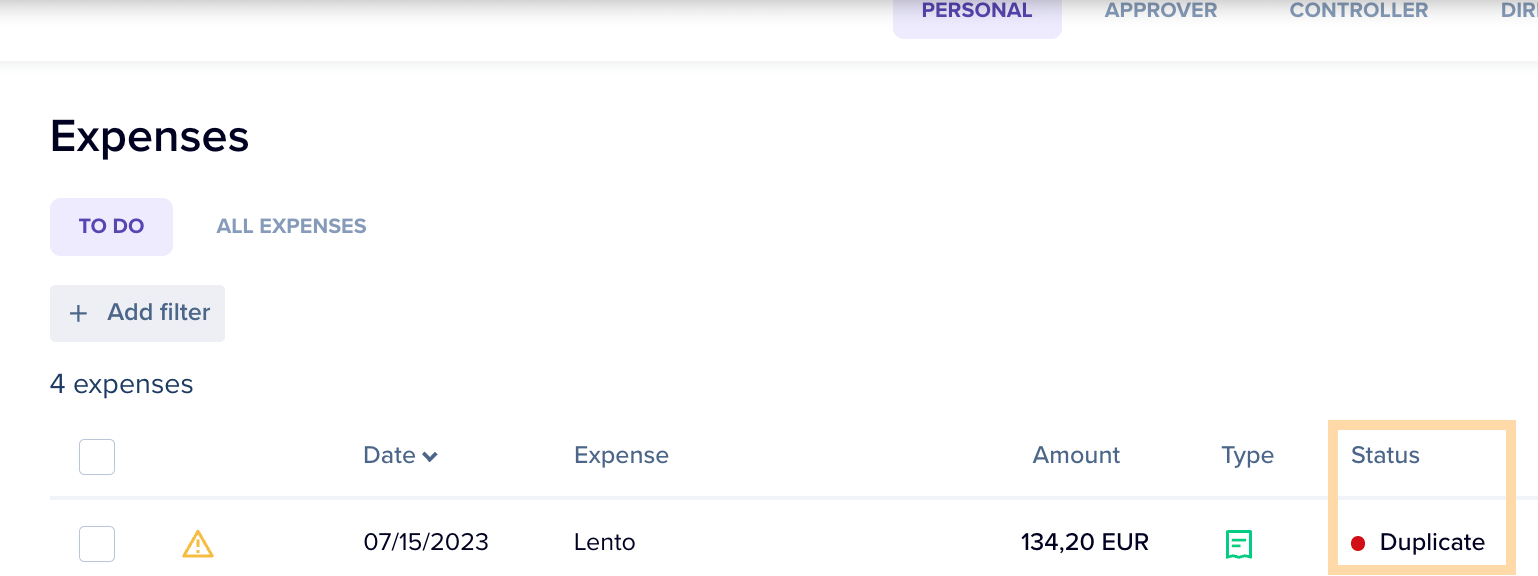Click the Amount column header
The height and width of the screenshot is (576, 1538).
[1076, 456]
